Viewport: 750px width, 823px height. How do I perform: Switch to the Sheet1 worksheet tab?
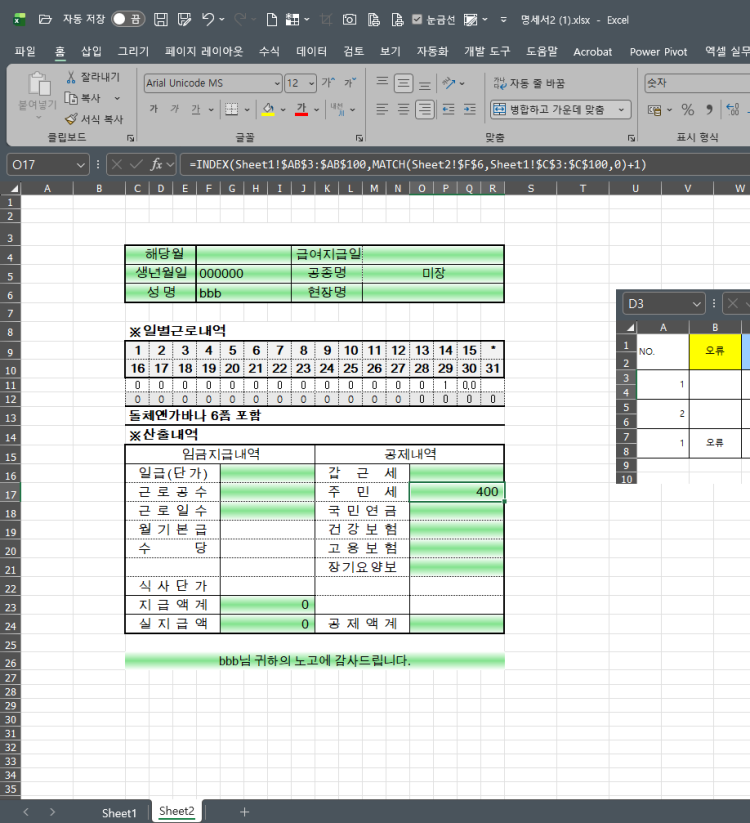pyautogui.click(x=119, y=812)
